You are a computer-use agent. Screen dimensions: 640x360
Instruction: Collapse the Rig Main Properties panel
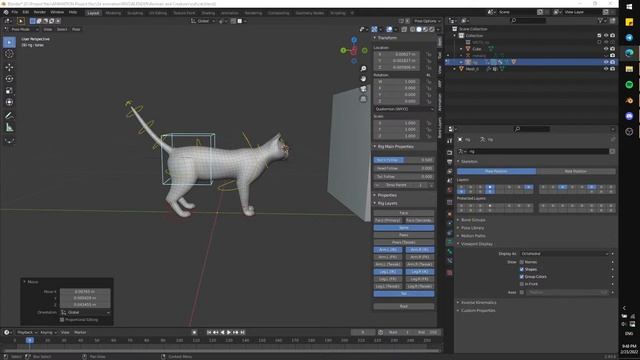pos(394,147)
